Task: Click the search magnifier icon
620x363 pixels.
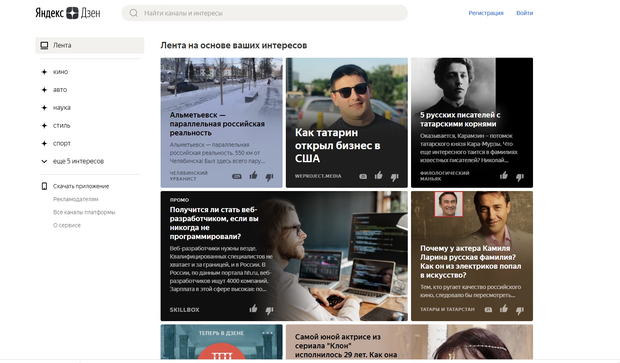Action: click(134, 13)
